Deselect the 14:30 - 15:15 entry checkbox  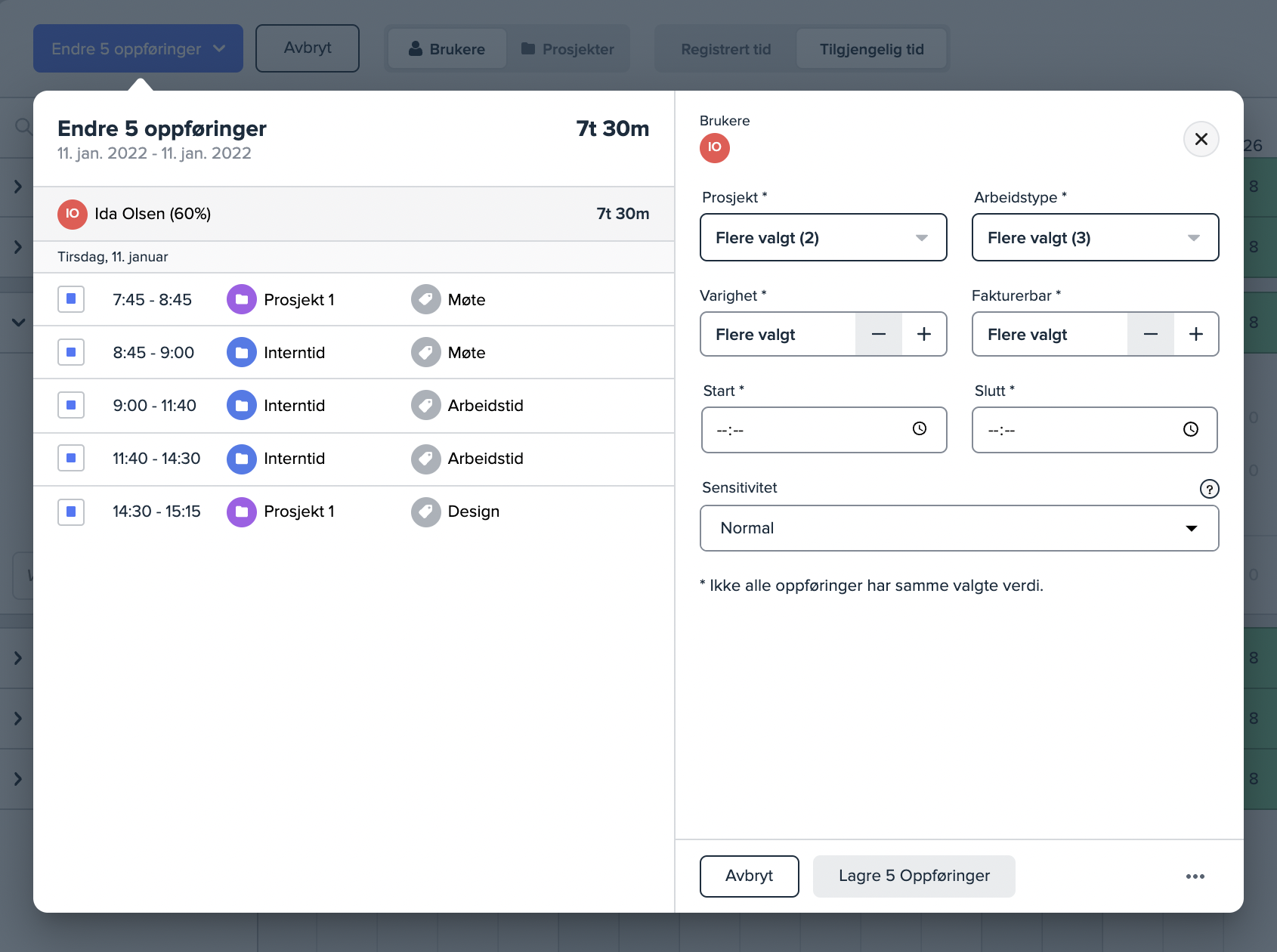click(71, 512)
